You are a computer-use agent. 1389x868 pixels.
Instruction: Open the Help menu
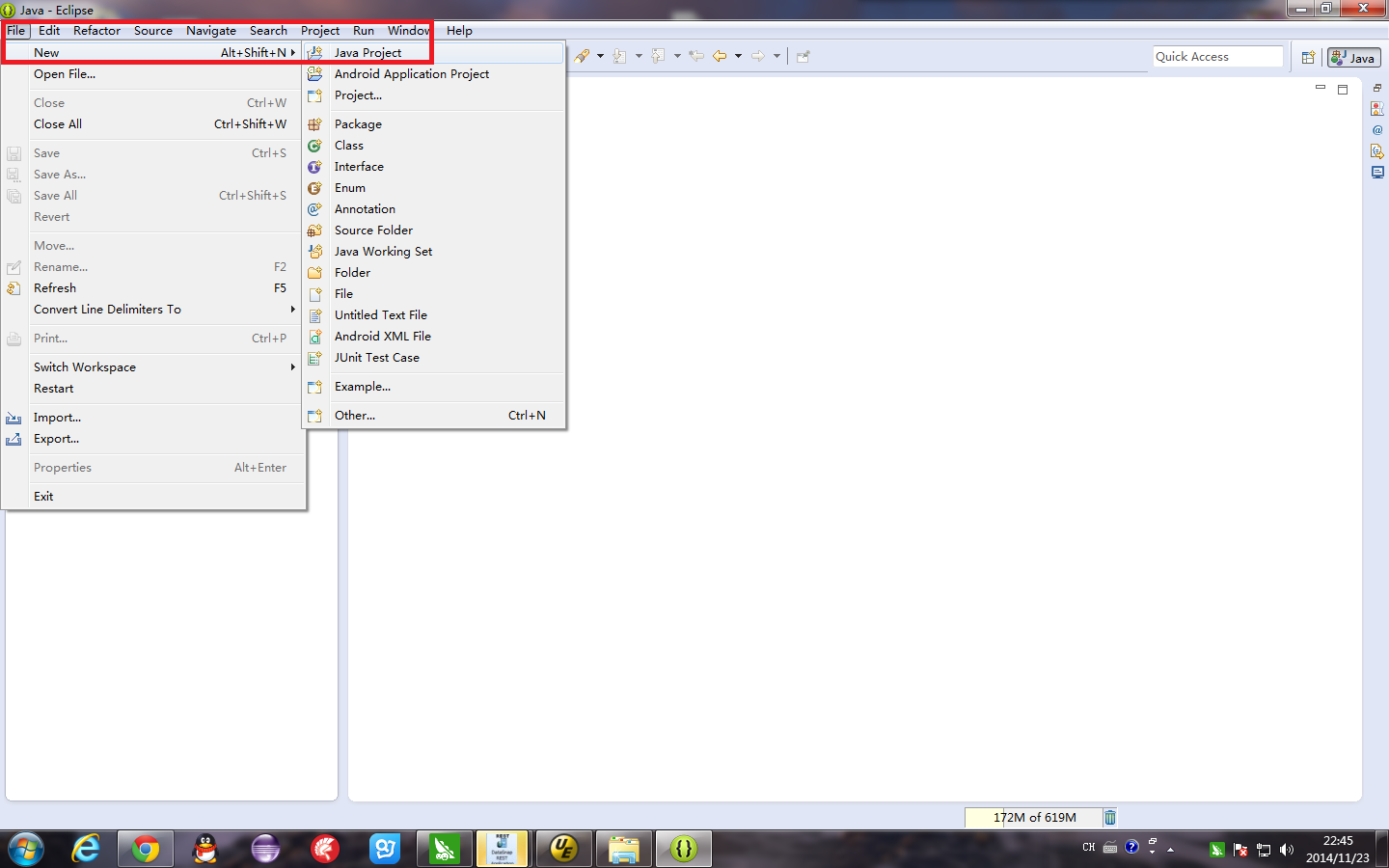[459, 31]
